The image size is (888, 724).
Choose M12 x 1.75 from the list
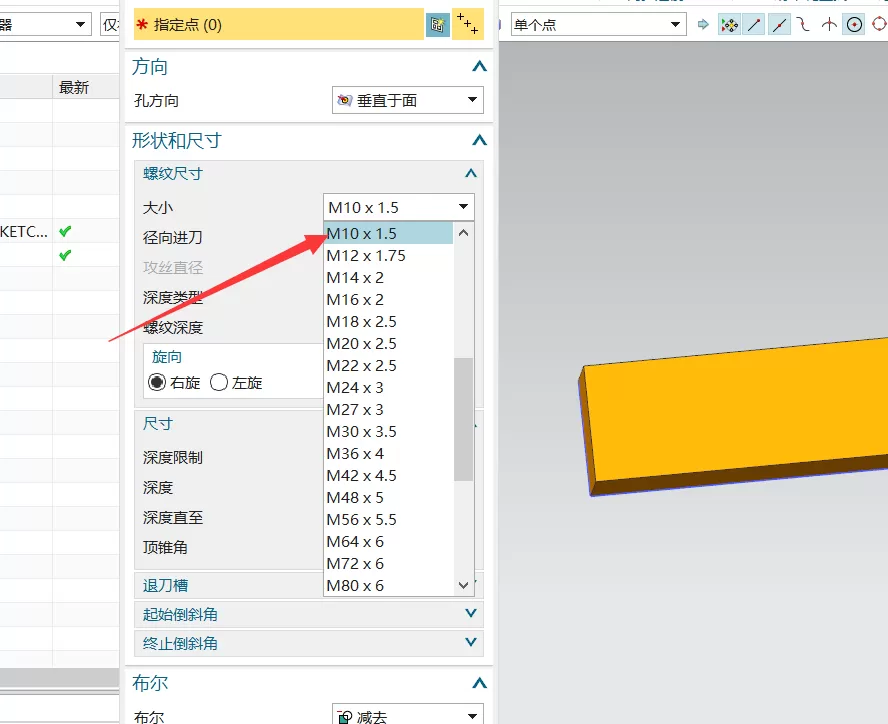pyautogui.click(x=388, y=255)
